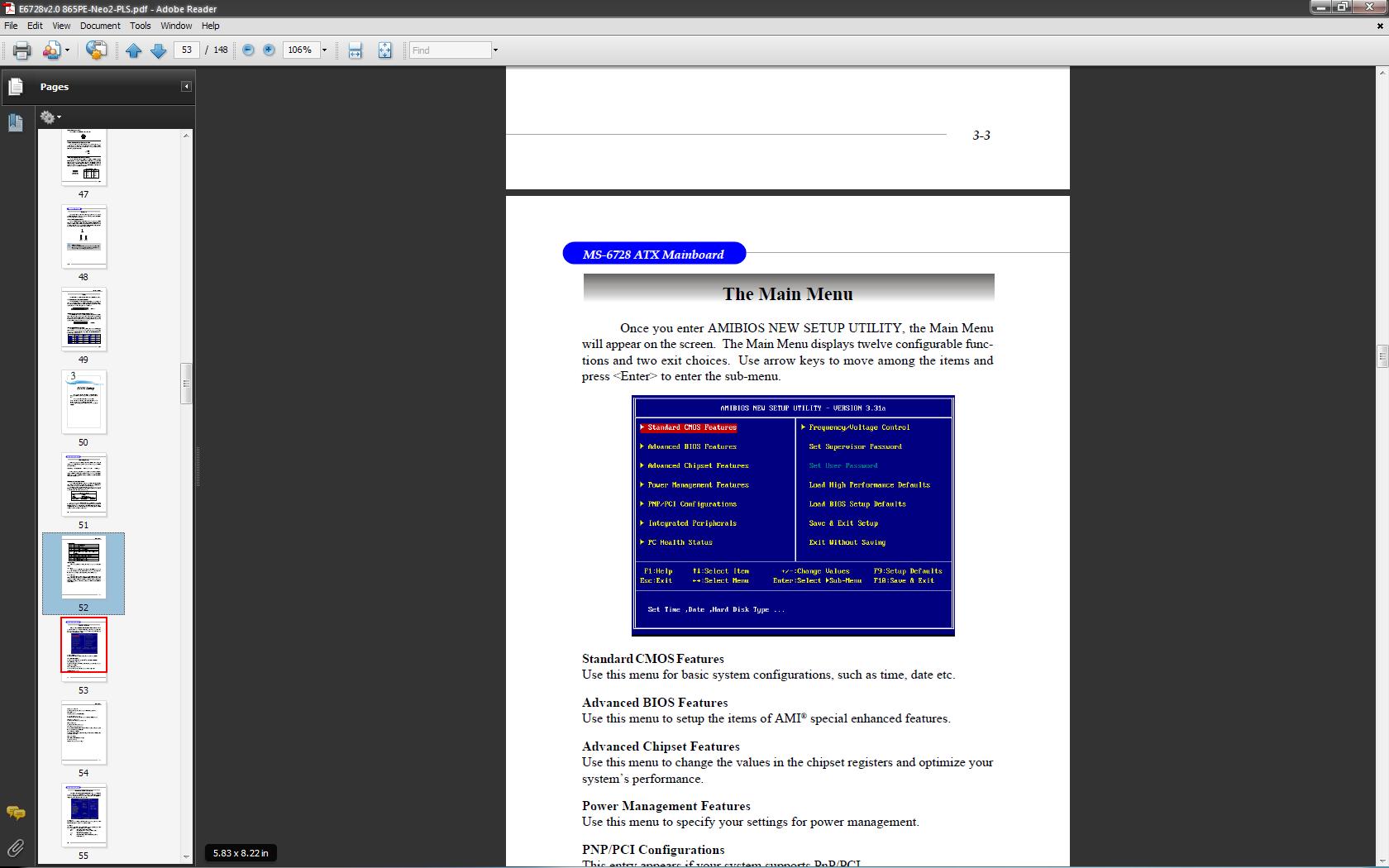Open the zoom level dropdown arrow
1389x868 pixels.
coord(324,50)
